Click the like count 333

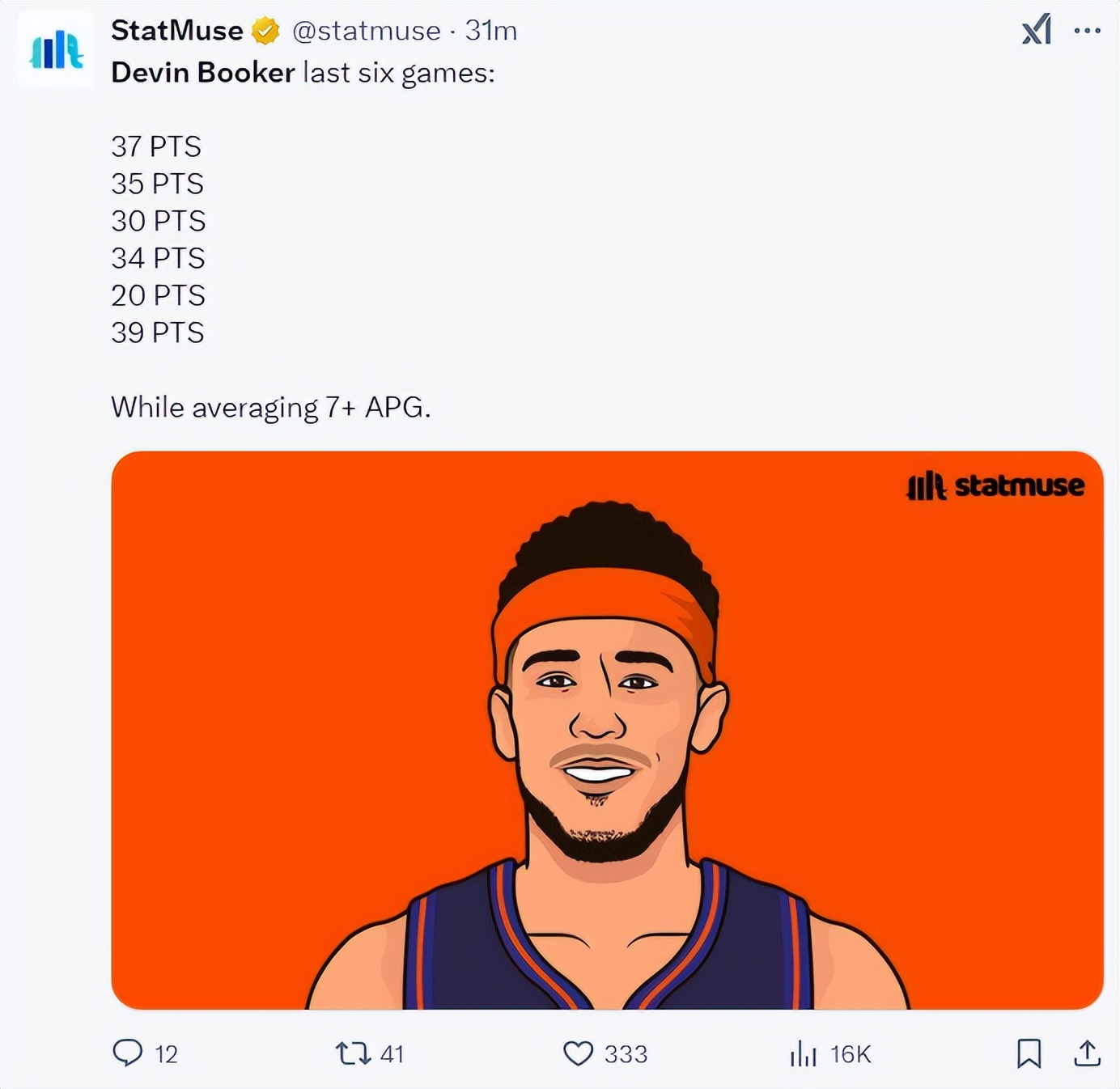pos(626,1054)
